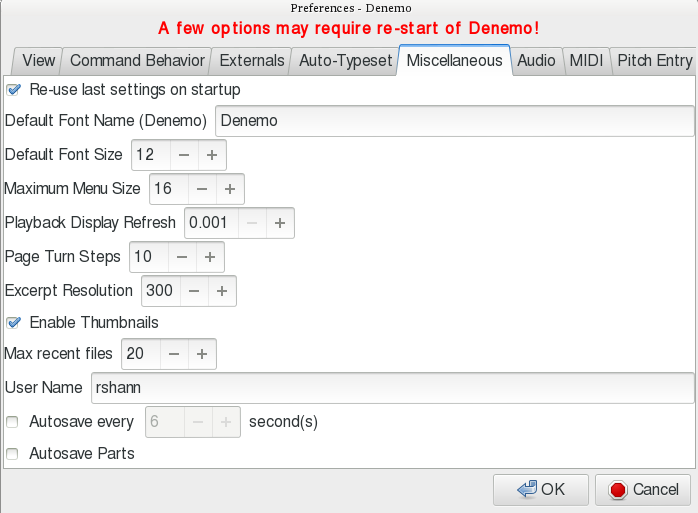Decrease Maximum Menu Size value
The width and height of the screenshot is (698, 513).
201,189
